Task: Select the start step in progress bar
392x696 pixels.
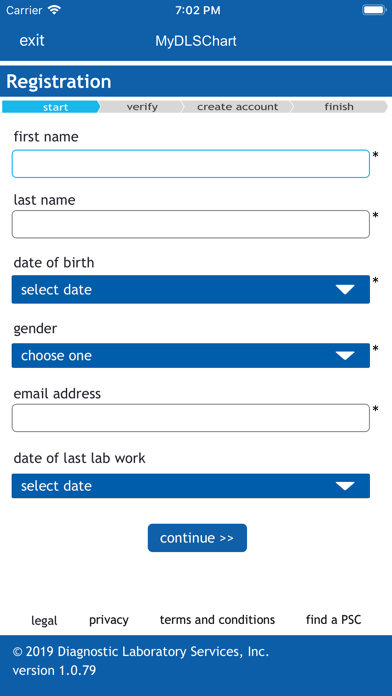Action: pos(51,107)
